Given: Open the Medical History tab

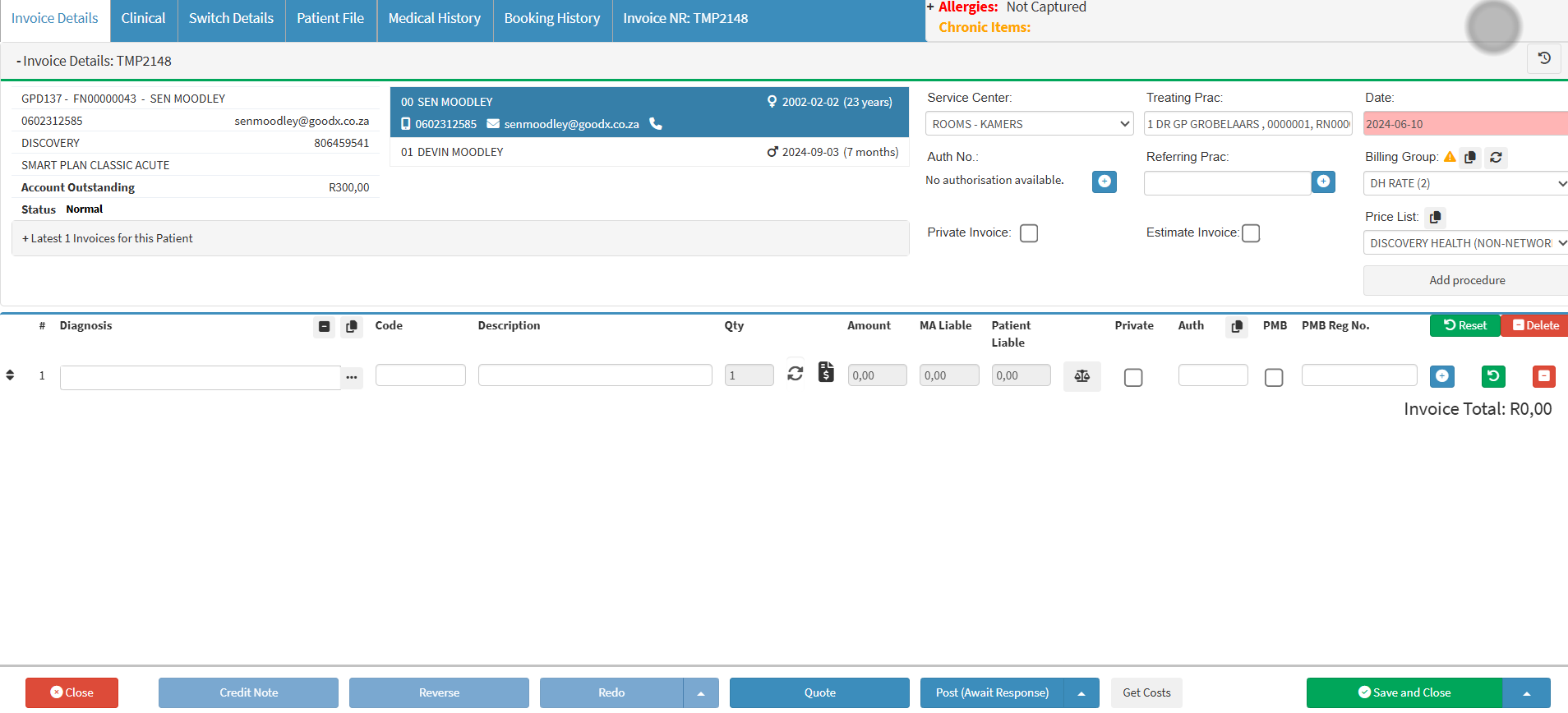Looking at the screenshot, I should 434,19.
